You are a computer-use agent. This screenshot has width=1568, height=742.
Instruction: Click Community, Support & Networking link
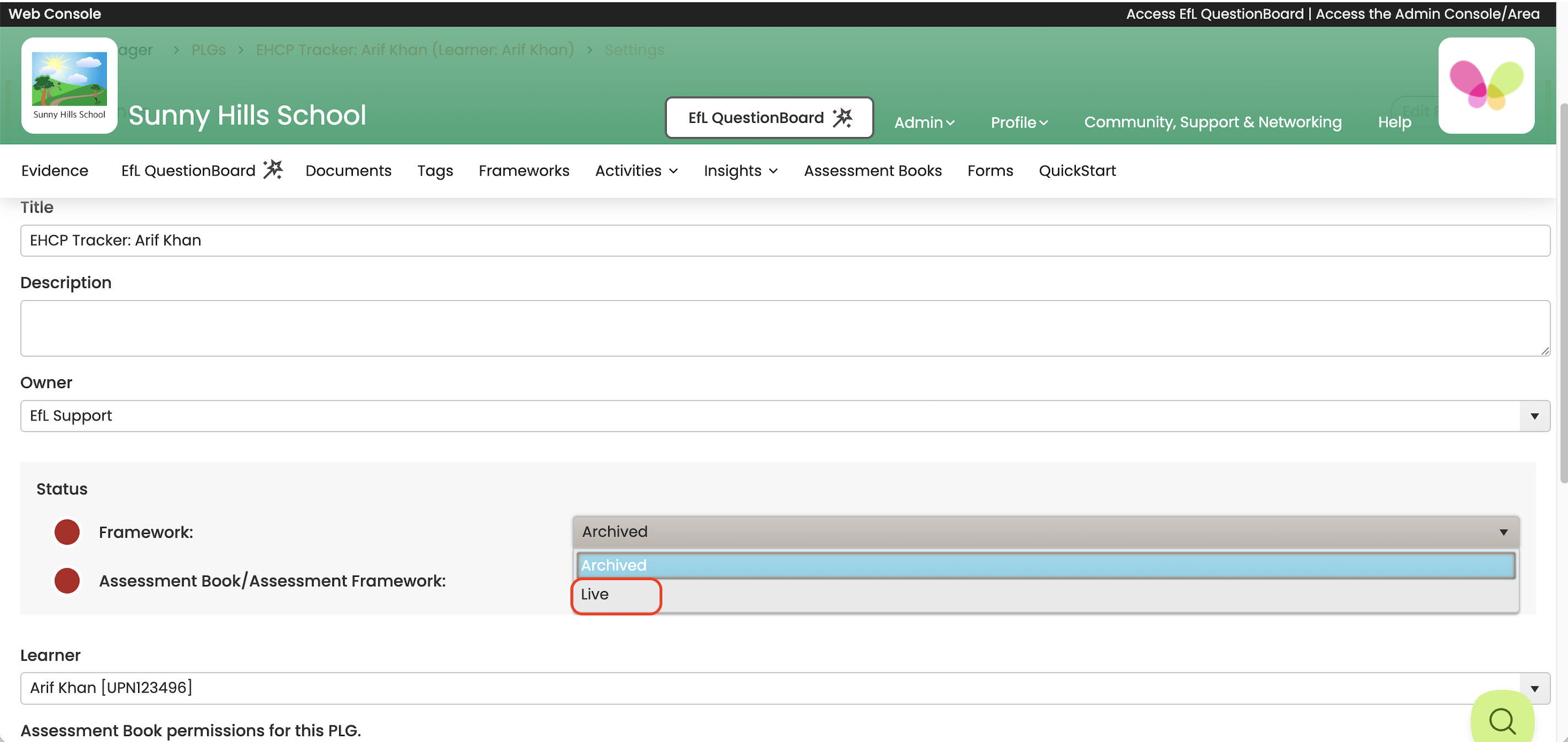(1212, 122)
